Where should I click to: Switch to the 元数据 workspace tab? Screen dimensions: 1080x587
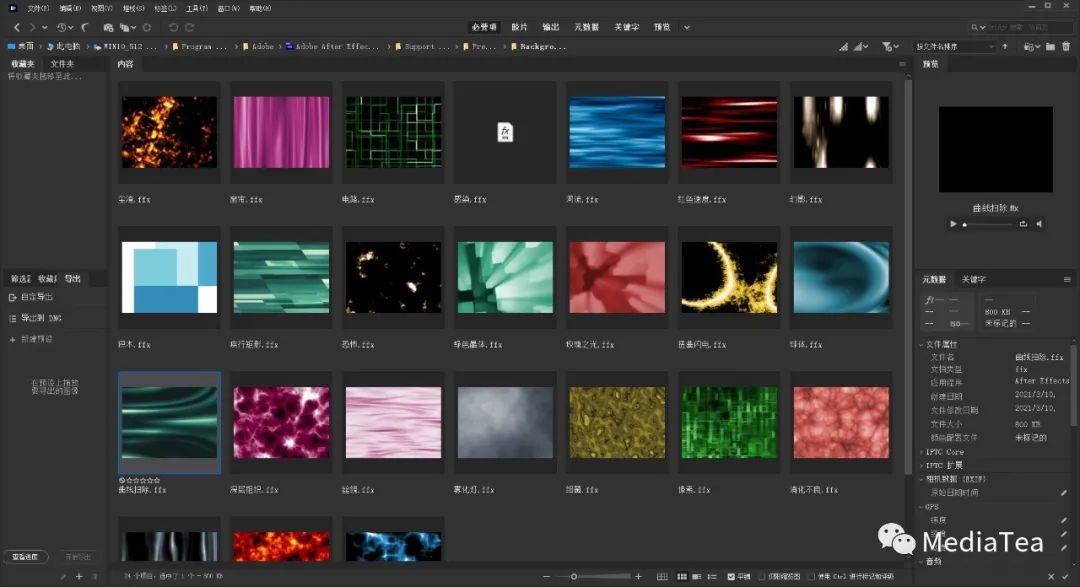[586, 27]
